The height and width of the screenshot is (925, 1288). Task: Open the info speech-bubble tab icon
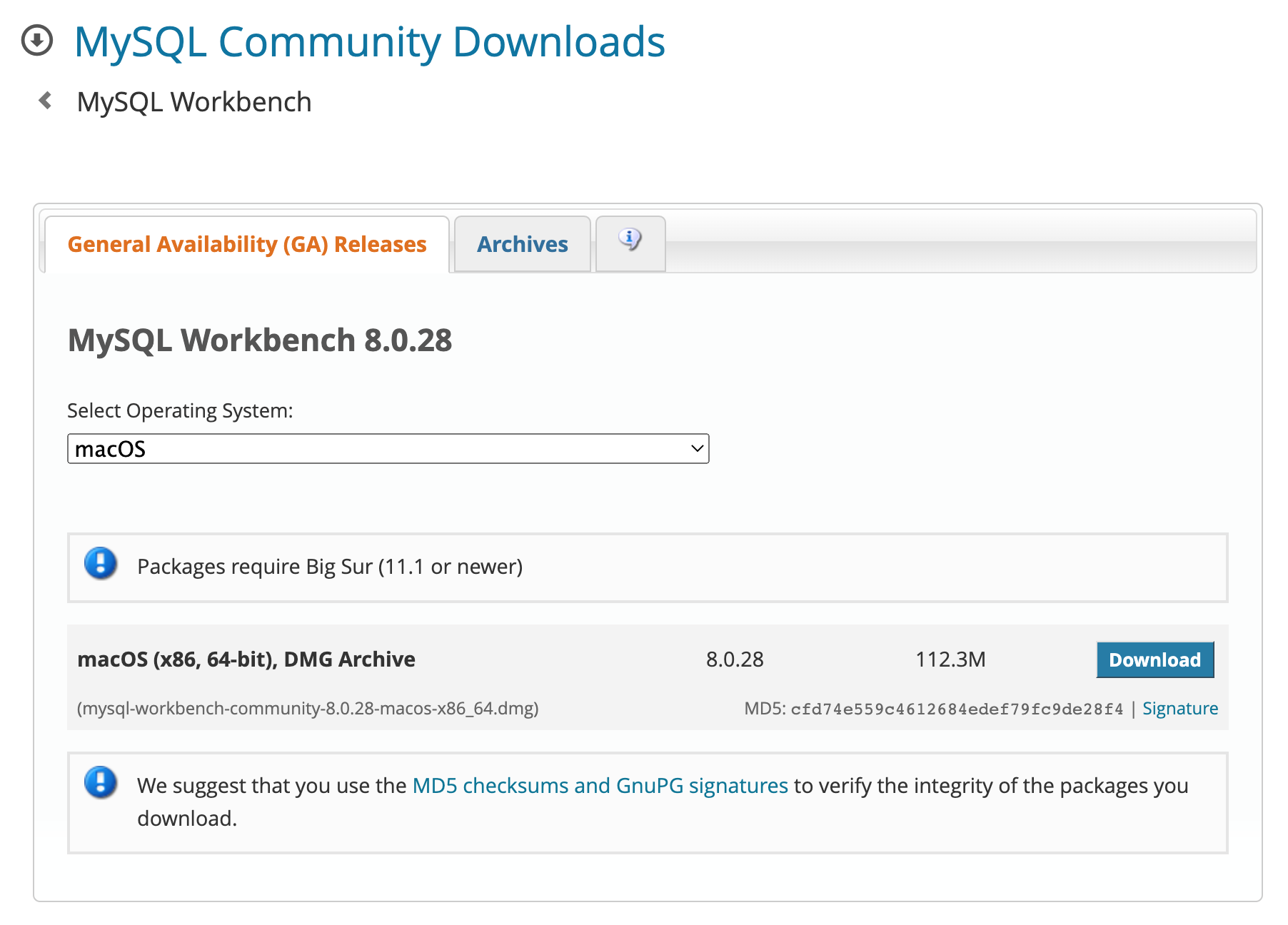point(630,240)
